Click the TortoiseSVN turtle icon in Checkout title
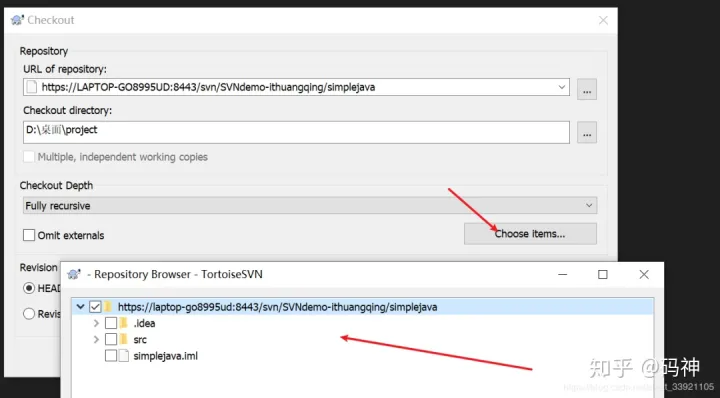The image size is (720, 398). pyautogui.click(x=17, y=20)
